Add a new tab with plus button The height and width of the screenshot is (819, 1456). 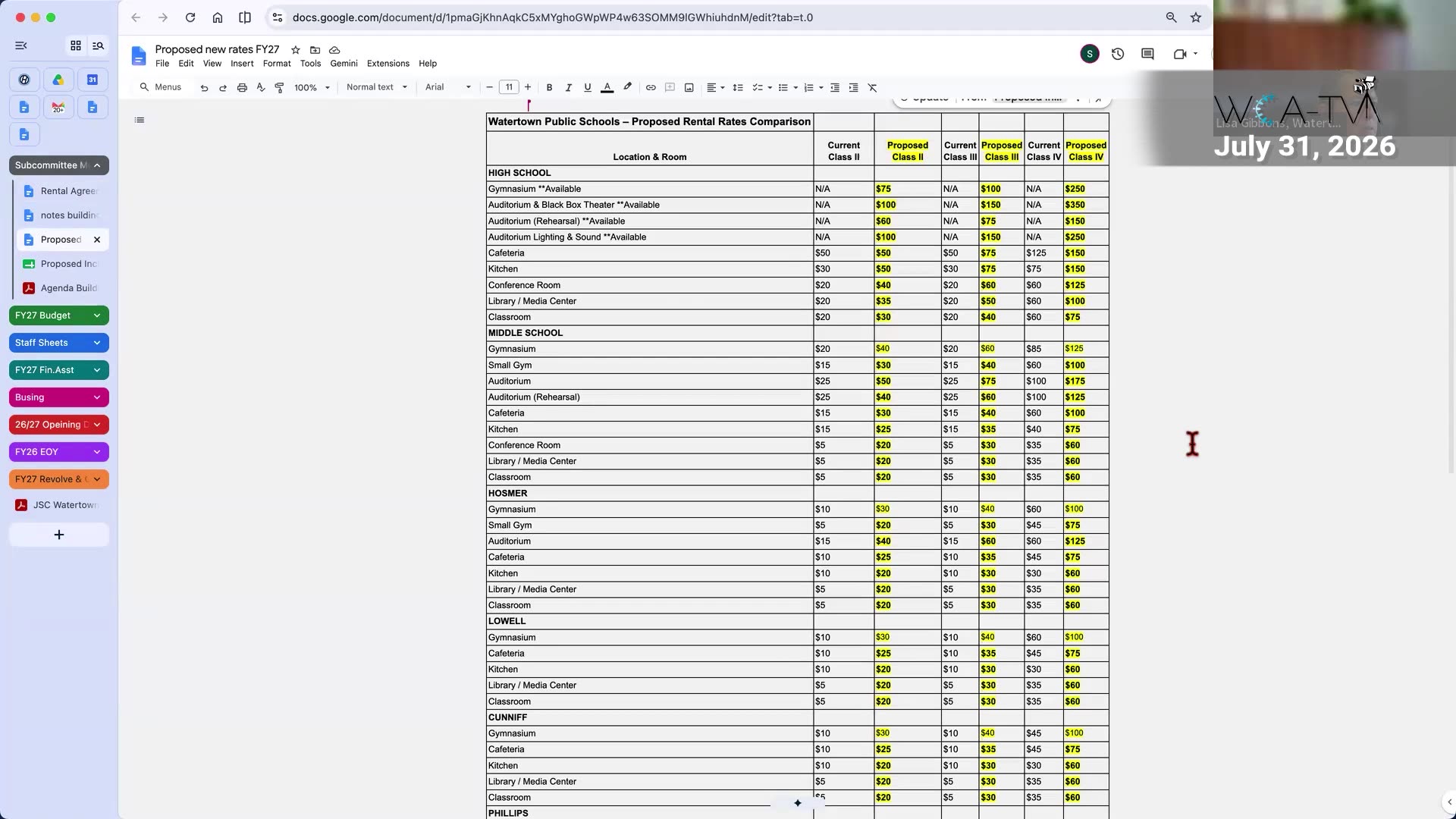pyautogui.click(x=59, y=535)
